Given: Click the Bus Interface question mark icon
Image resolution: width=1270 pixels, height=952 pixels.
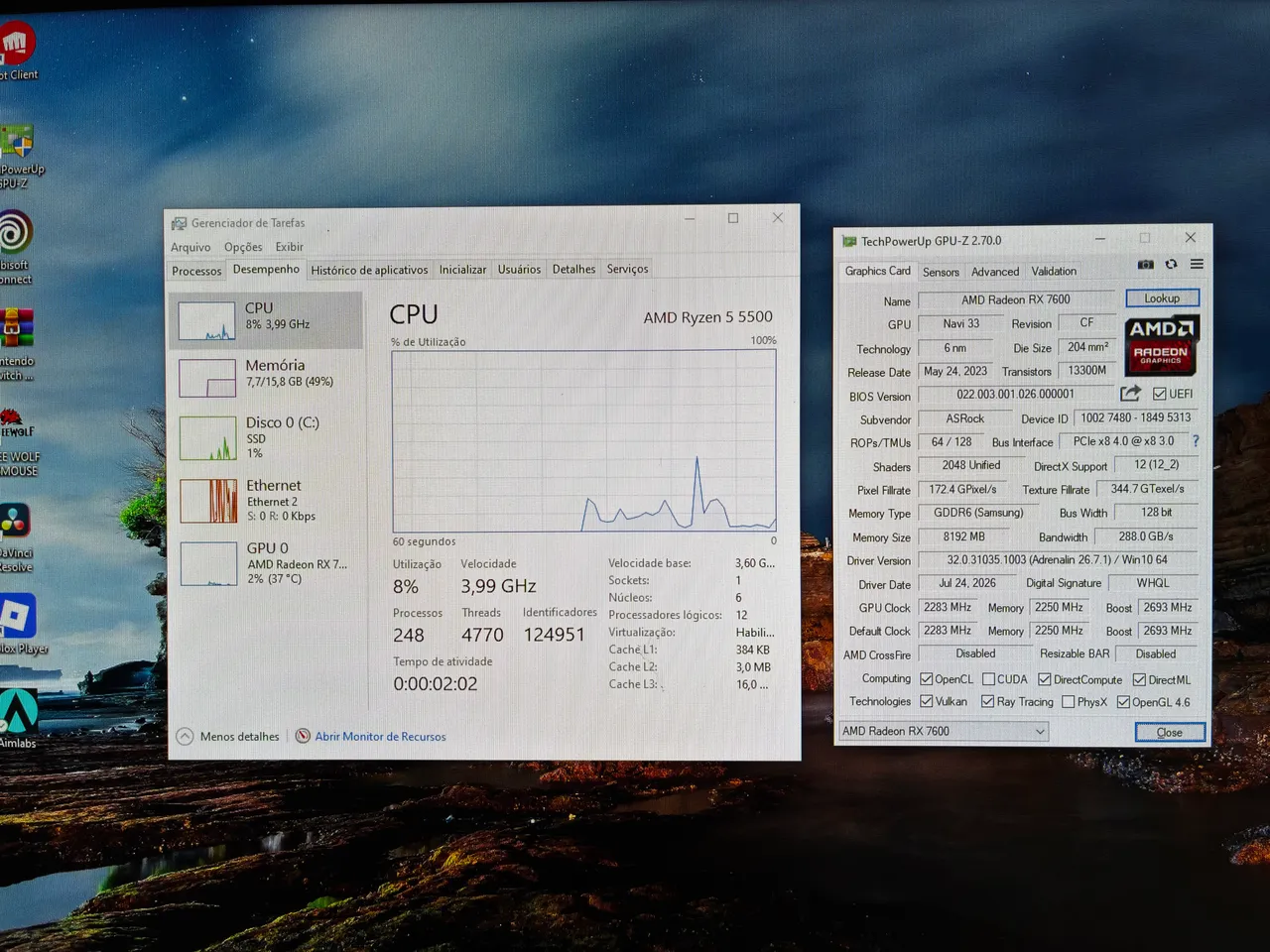Looking at the screenshot, I should click(1196, 441).
